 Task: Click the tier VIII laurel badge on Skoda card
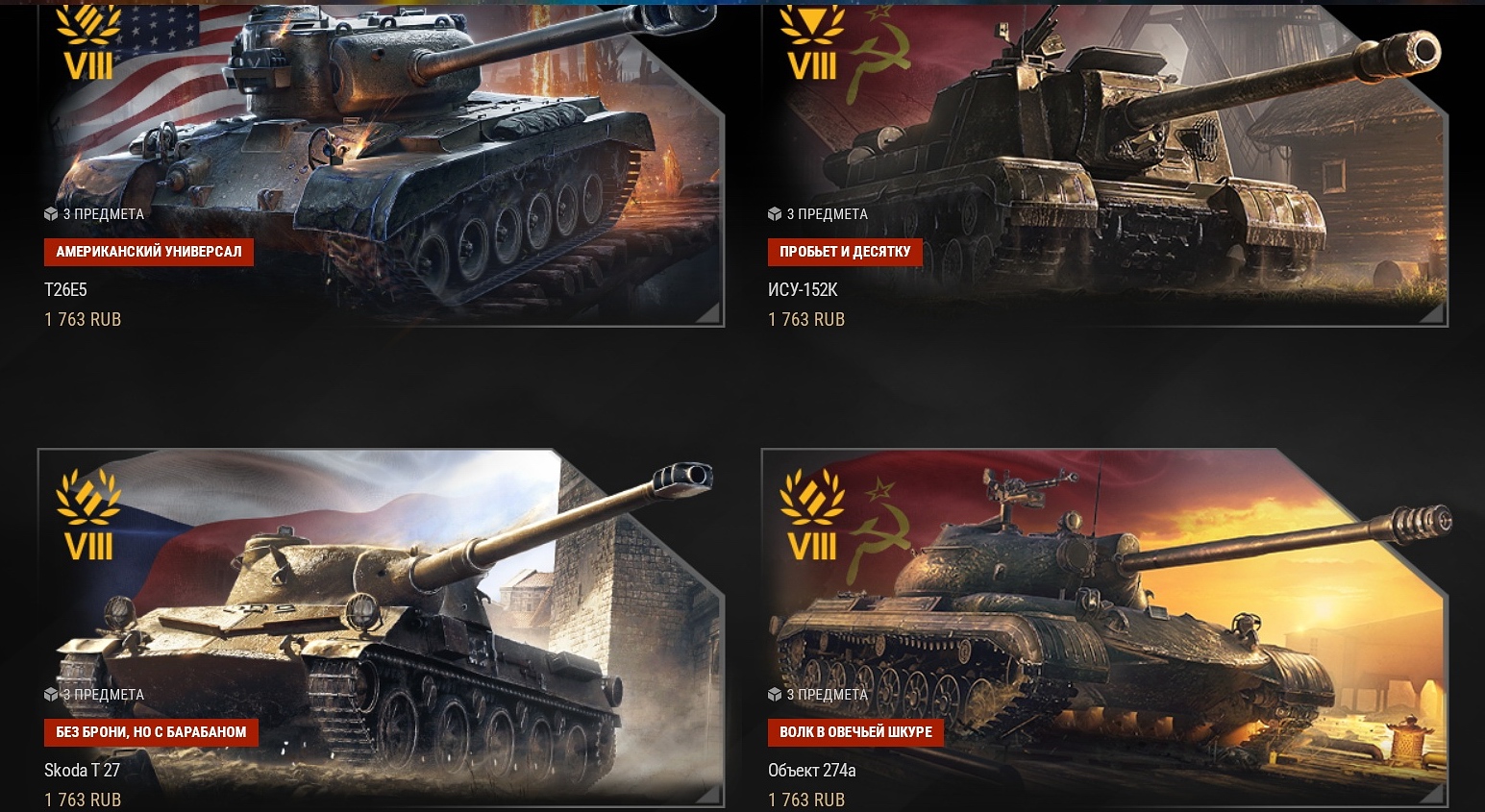pyautogui.click(x=87, y=515)
